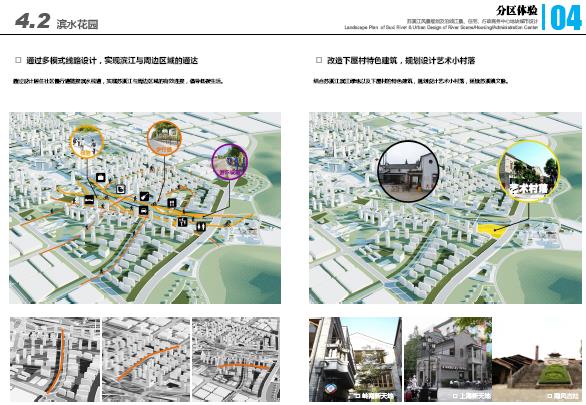Image resolution: width=586 pixels, height=405 pixels.
Task: Click the yellow-ringed circular callout photo
Action: pos(87,142)
